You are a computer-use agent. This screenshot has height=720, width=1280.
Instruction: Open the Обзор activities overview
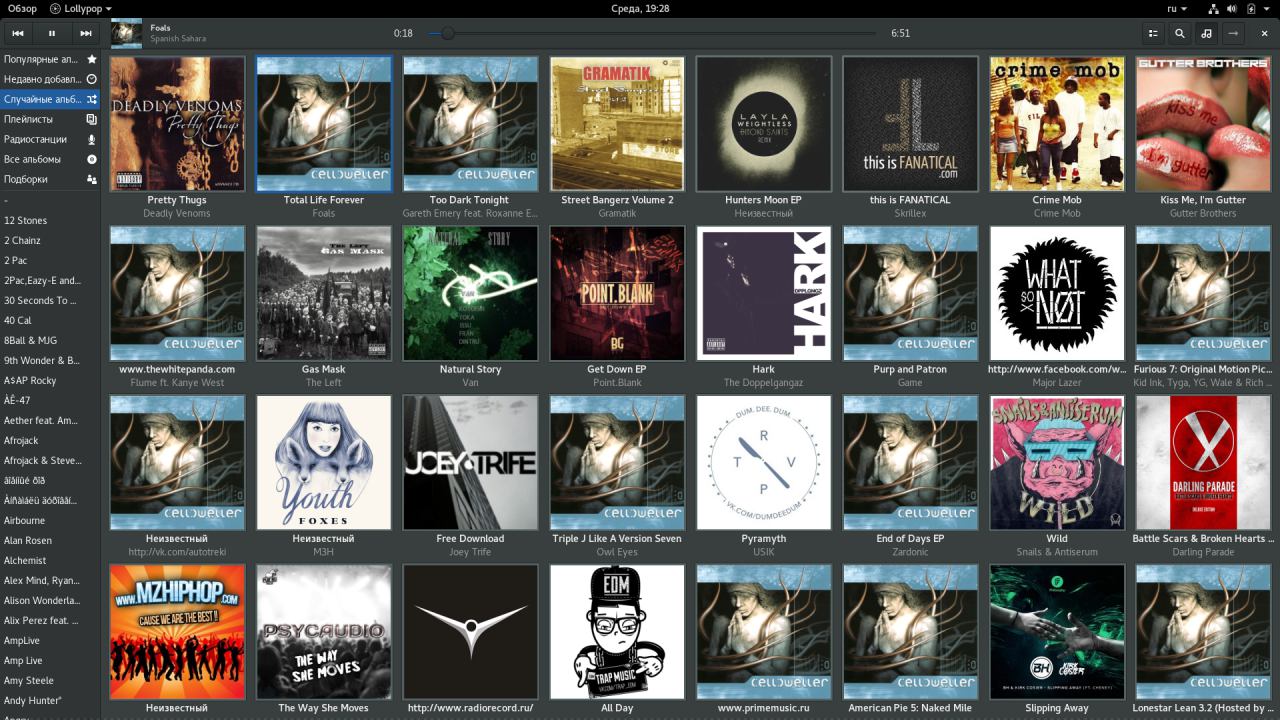tap(21, 8)
